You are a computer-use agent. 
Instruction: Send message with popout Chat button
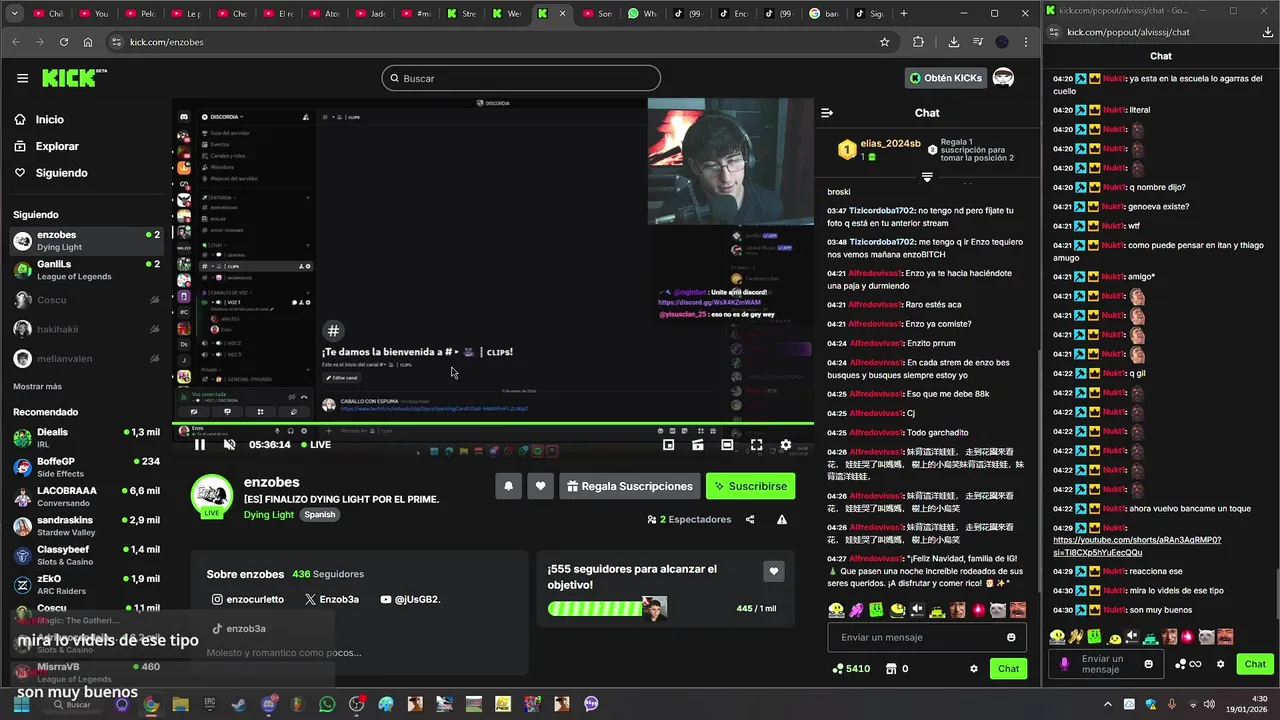pos(1255,664)
